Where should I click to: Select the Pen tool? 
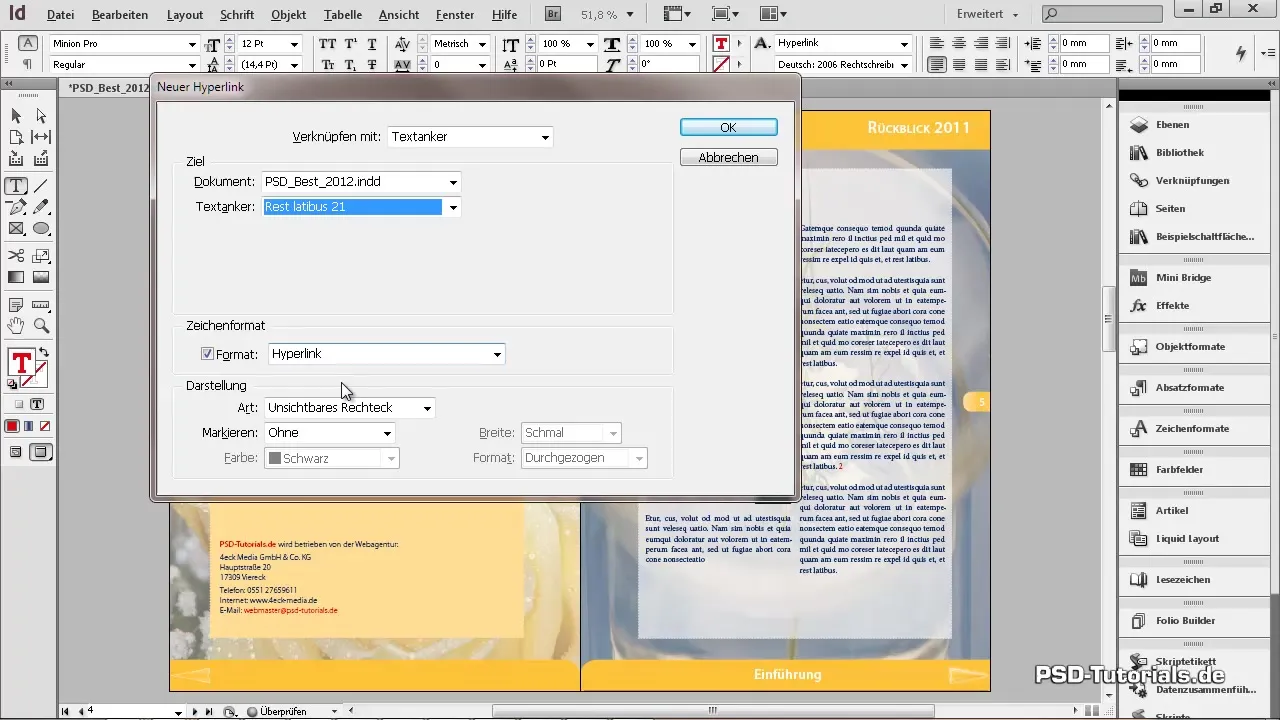point(16,207)
